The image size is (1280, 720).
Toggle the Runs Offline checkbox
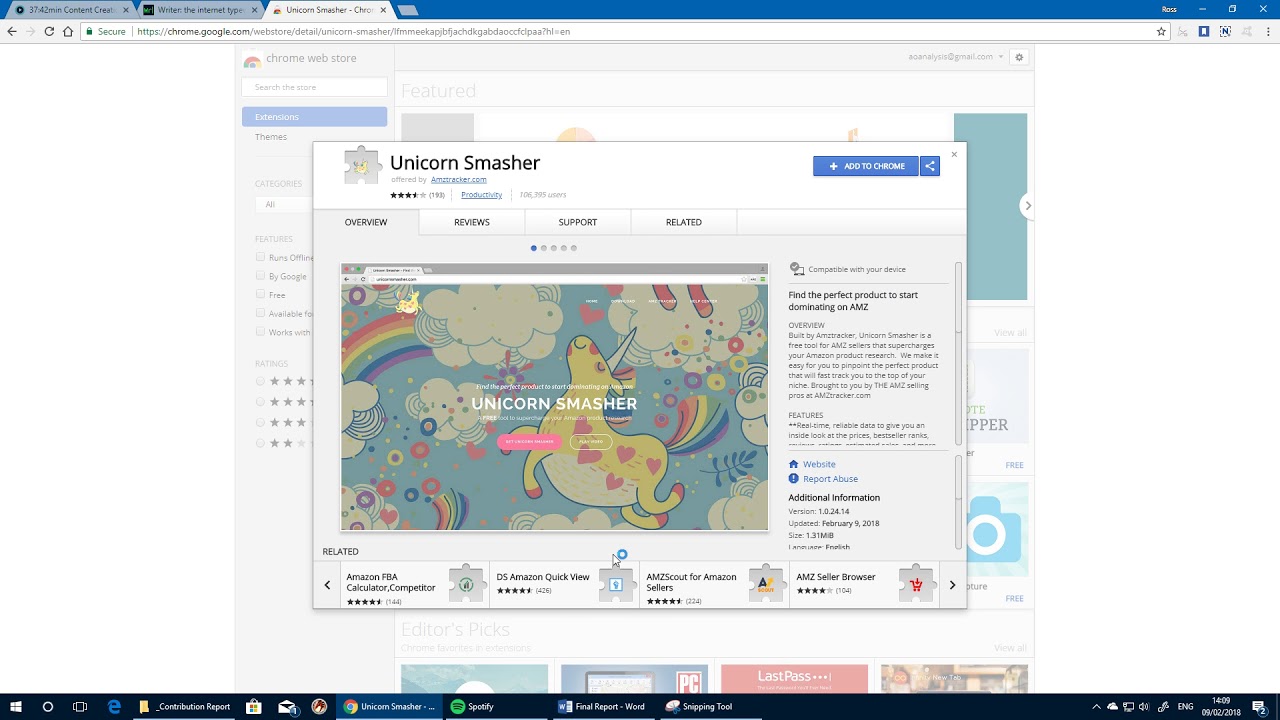[x=260, y=258]
